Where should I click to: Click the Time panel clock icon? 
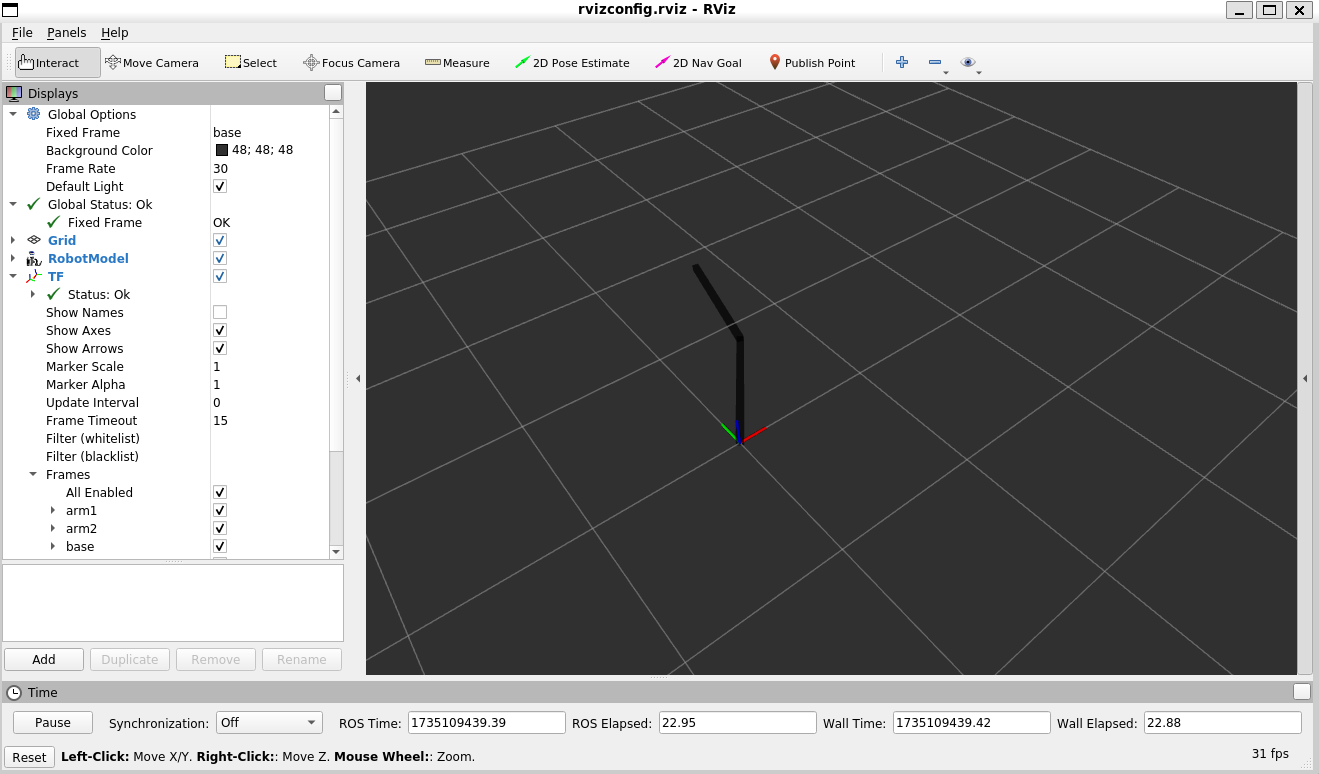pyautogui.click(x=14, y=692)
